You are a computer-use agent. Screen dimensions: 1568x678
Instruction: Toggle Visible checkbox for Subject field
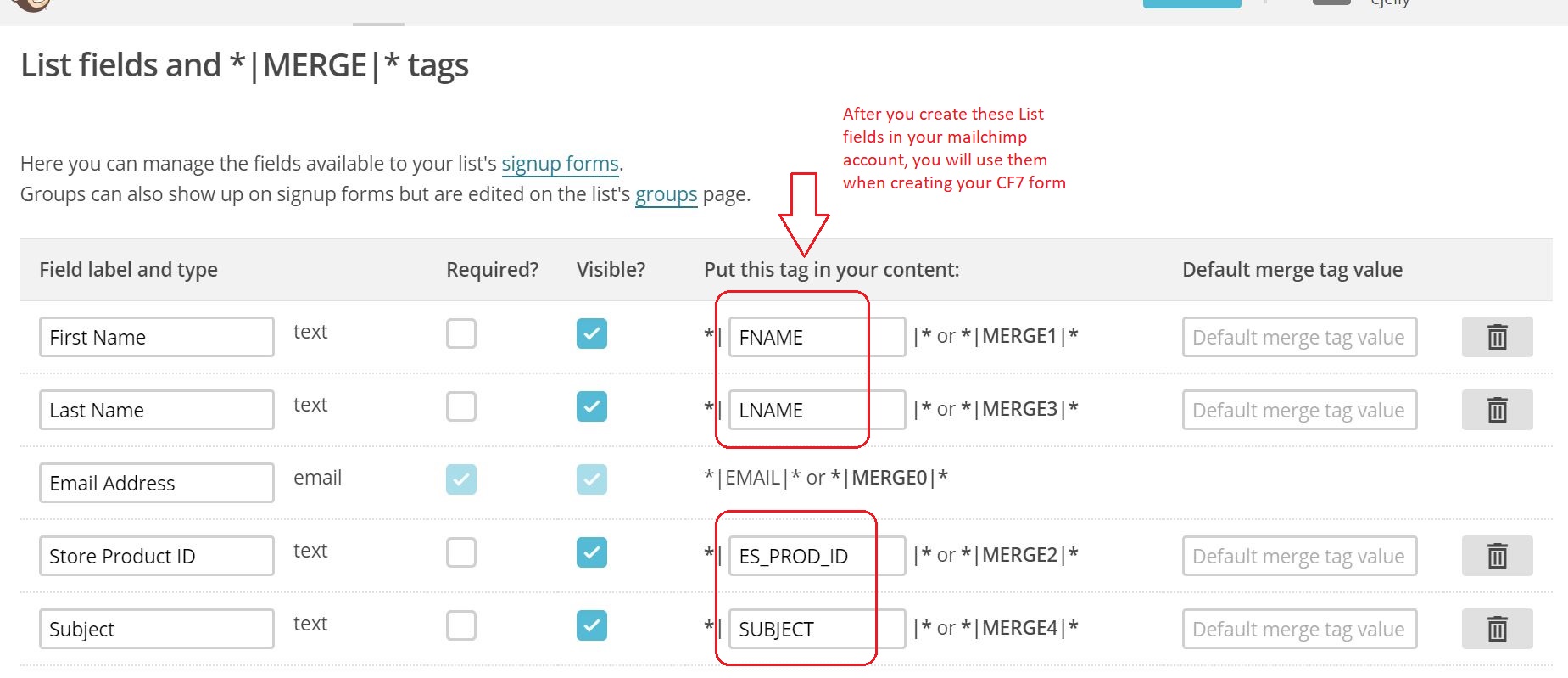(x=592, y=625)
